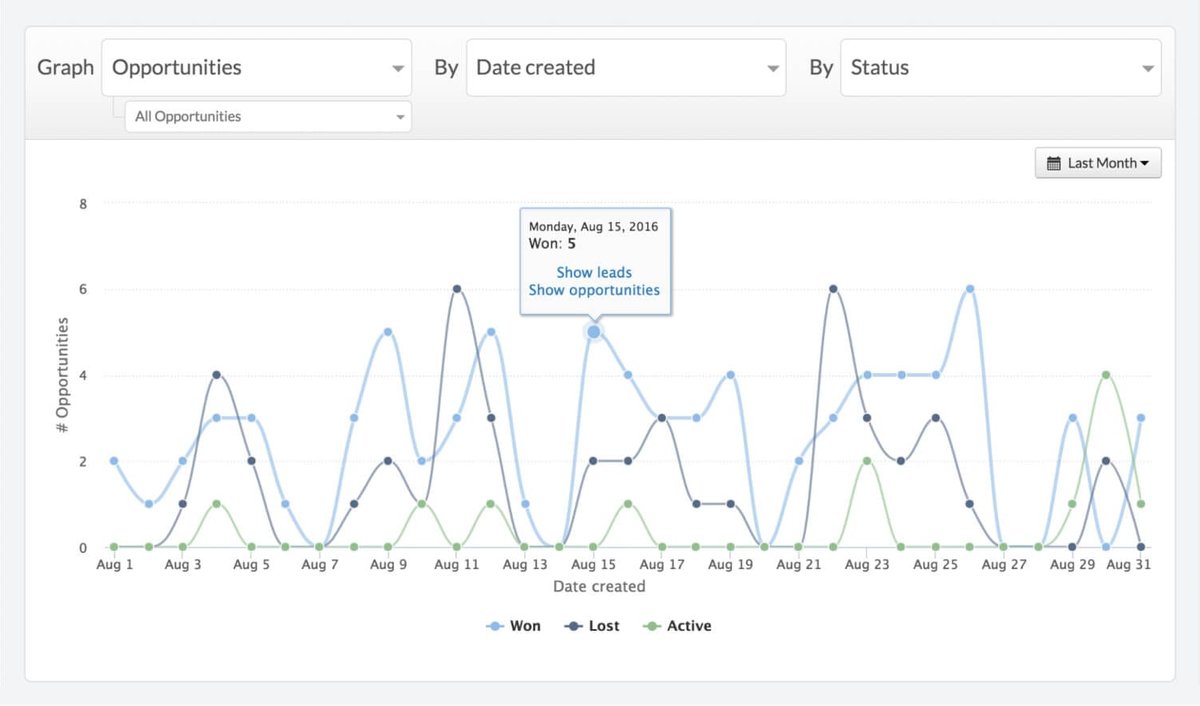Screen dimensions: 1200x706
Task: Toggle the Active series in the legend
Action: [677, 626]
